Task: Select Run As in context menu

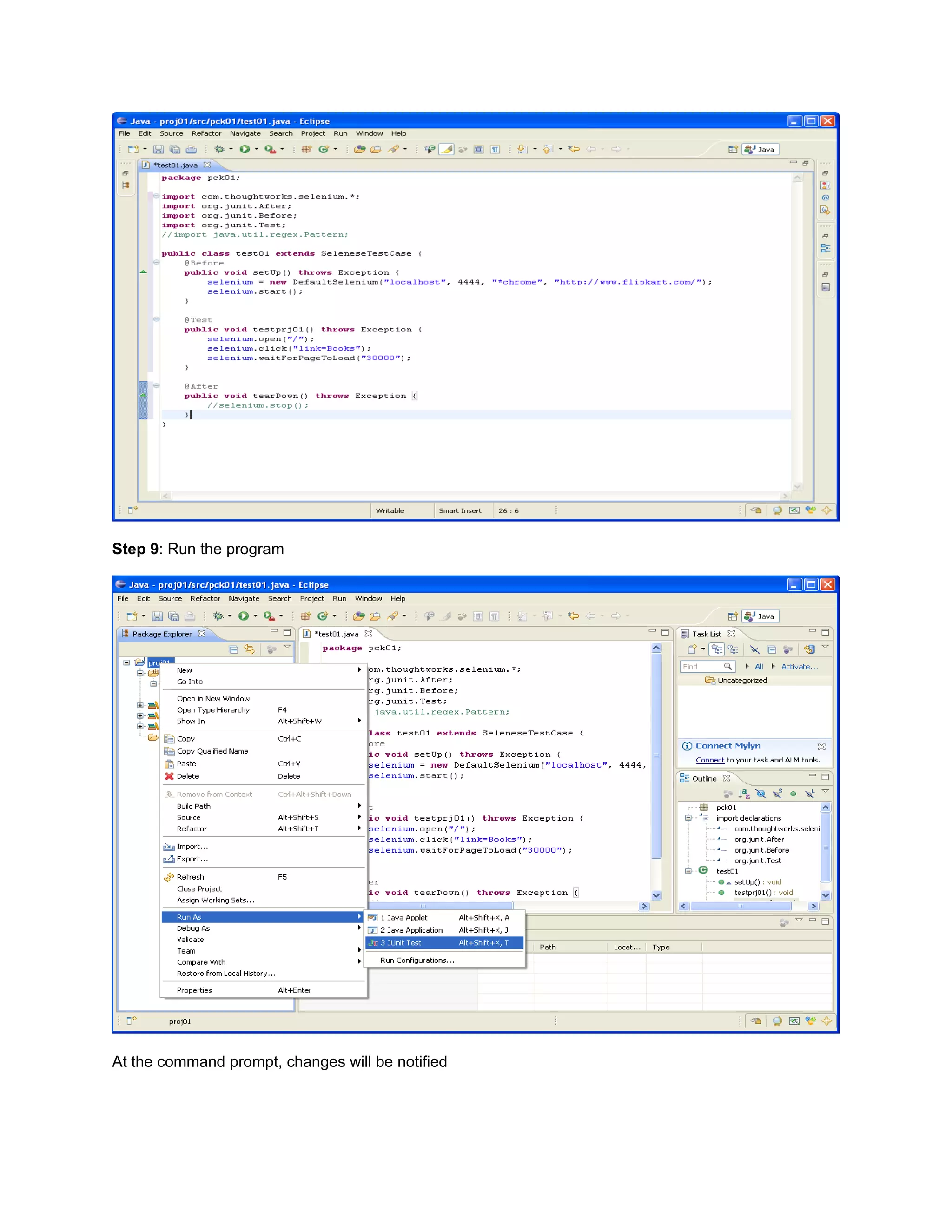Action: (264, 917)
